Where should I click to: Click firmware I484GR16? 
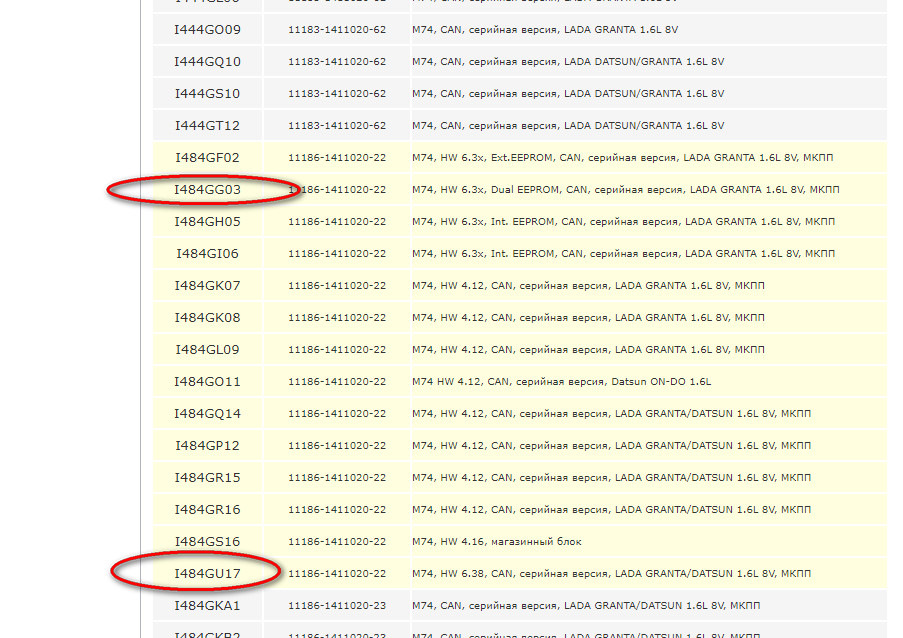(x=207, y=510)
